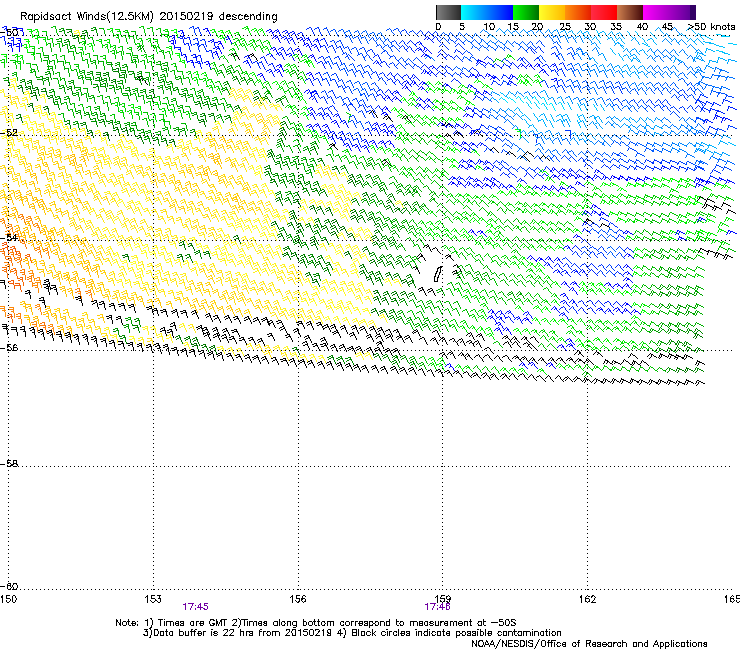
Task: Click the 156 longitude axis label
Action: tap(298, 599)
